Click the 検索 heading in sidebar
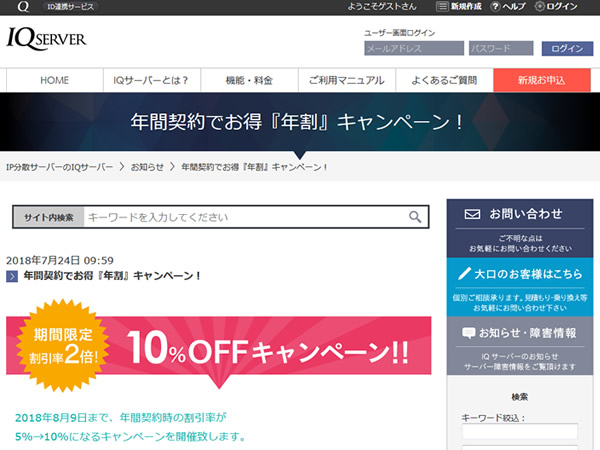Image resolution: width=600 pixels, height=450 pixels. (x=520, y=397)
